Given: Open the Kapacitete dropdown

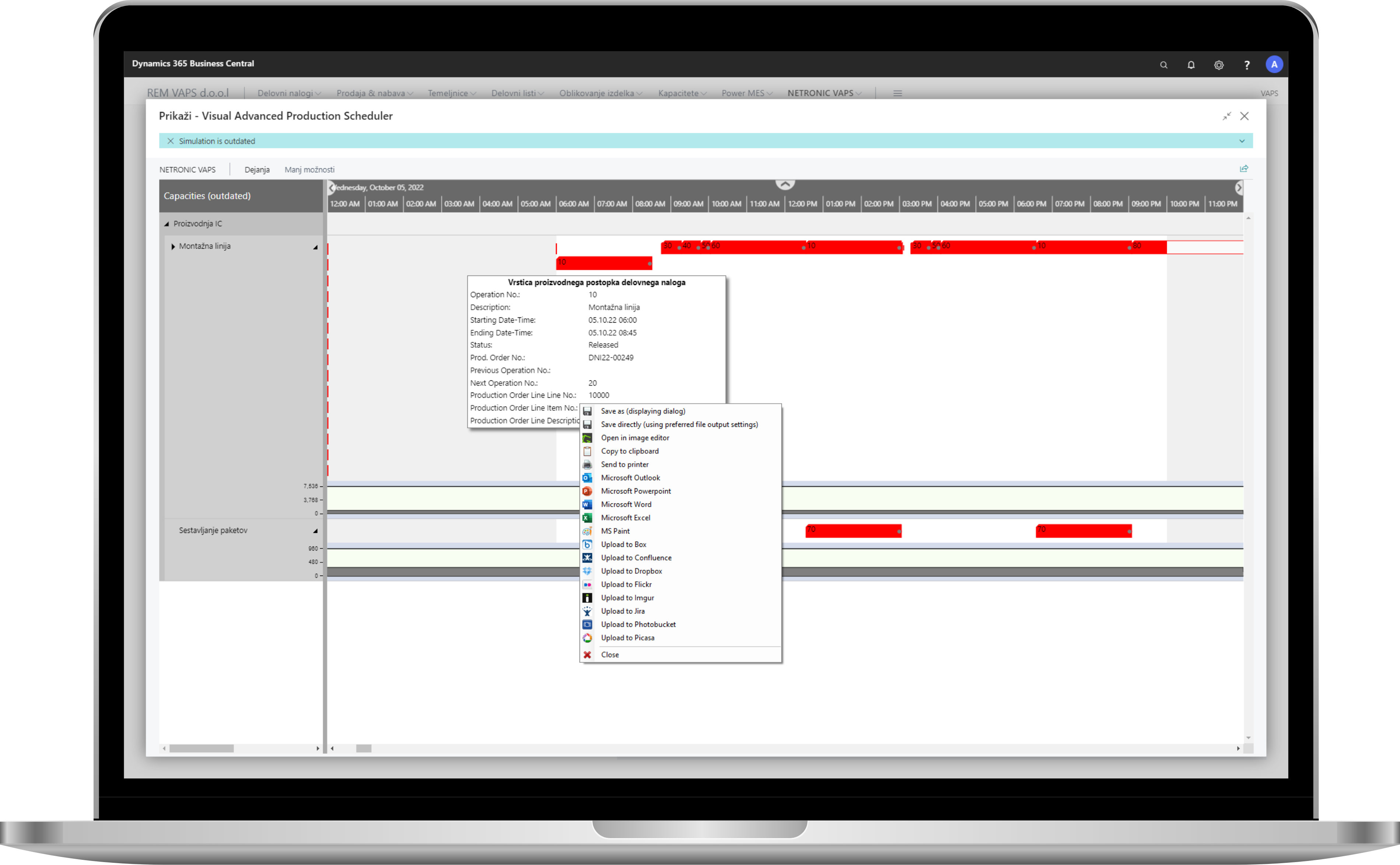Looking at the screenshot, I should point(682,93).
